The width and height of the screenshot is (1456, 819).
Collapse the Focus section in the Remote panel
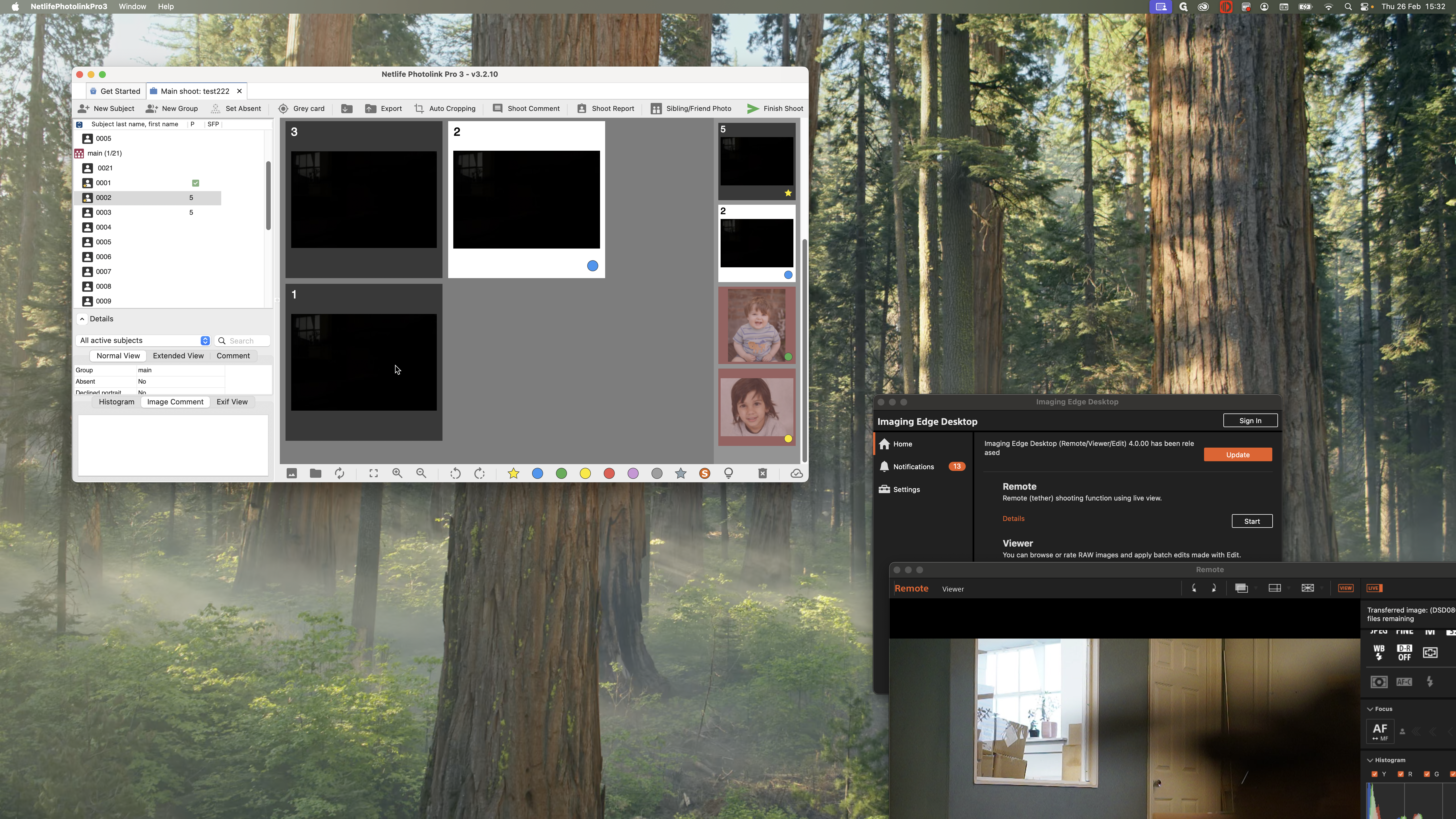[x=1370, y=709]
